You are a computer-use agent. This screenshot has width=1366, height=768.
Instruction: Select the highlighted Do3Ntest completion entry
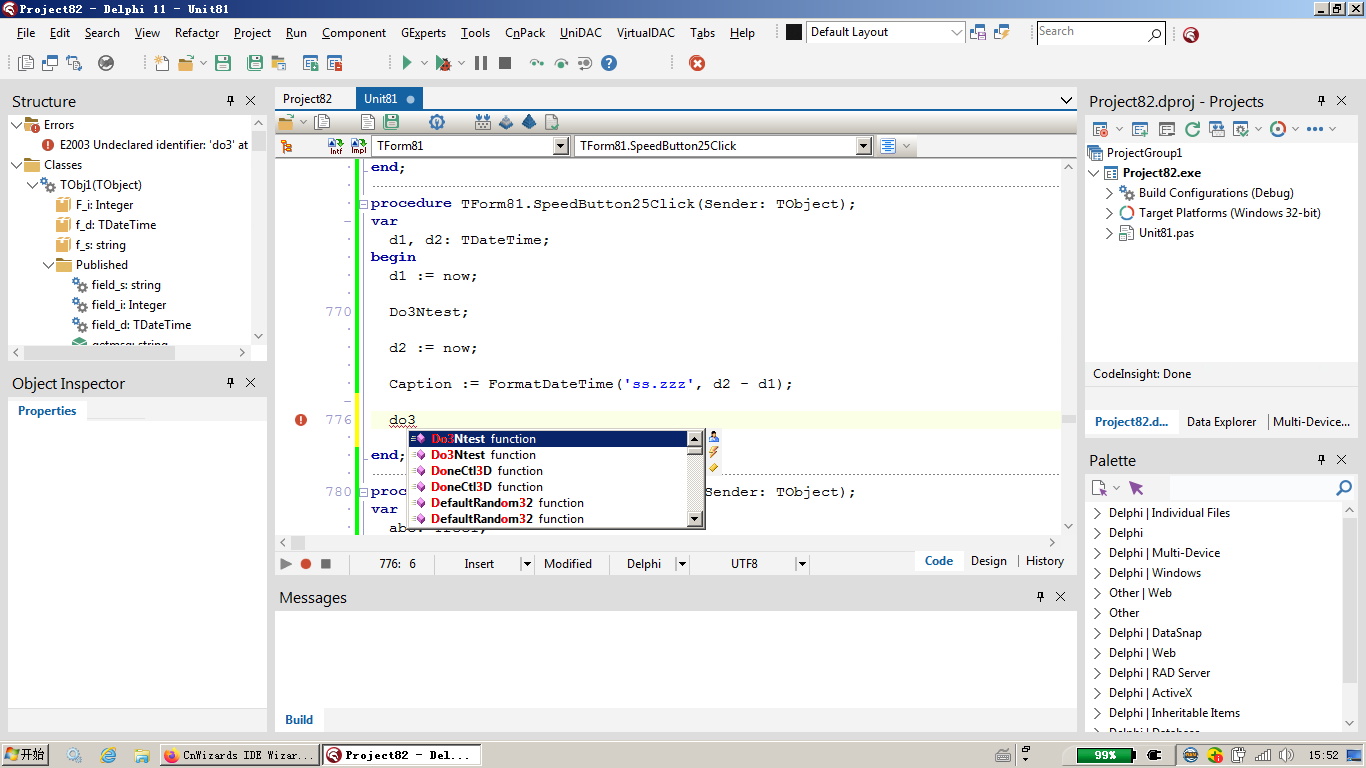pos(548,439)
